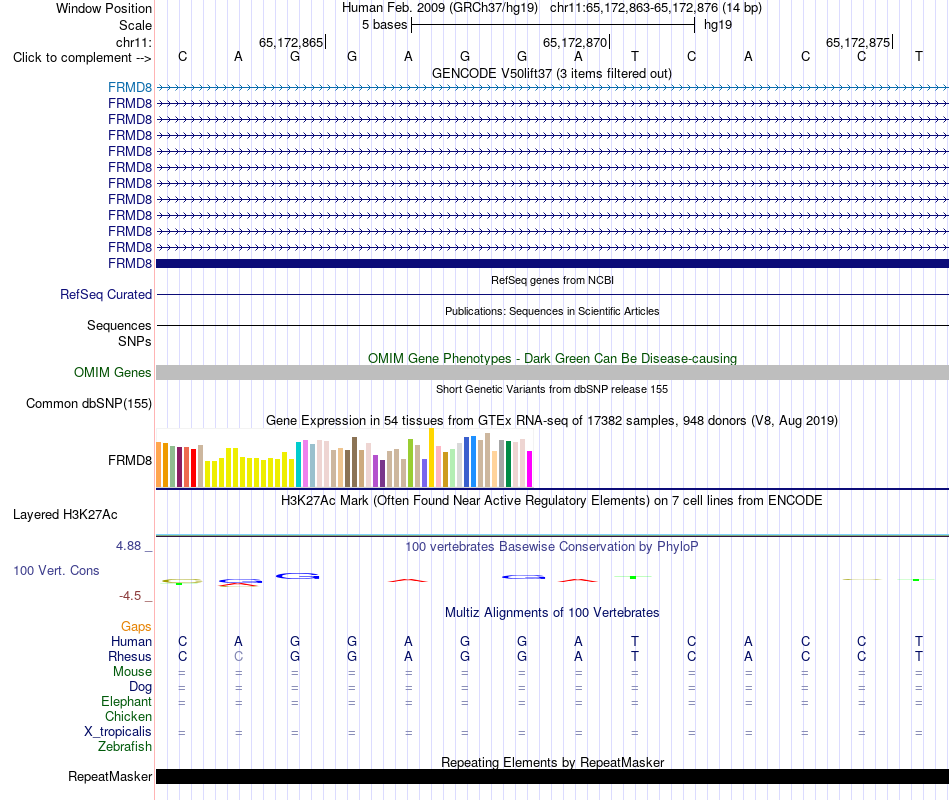Click the 65,172,875 position marker
950x800 pixels.
[x=859, y=42]
